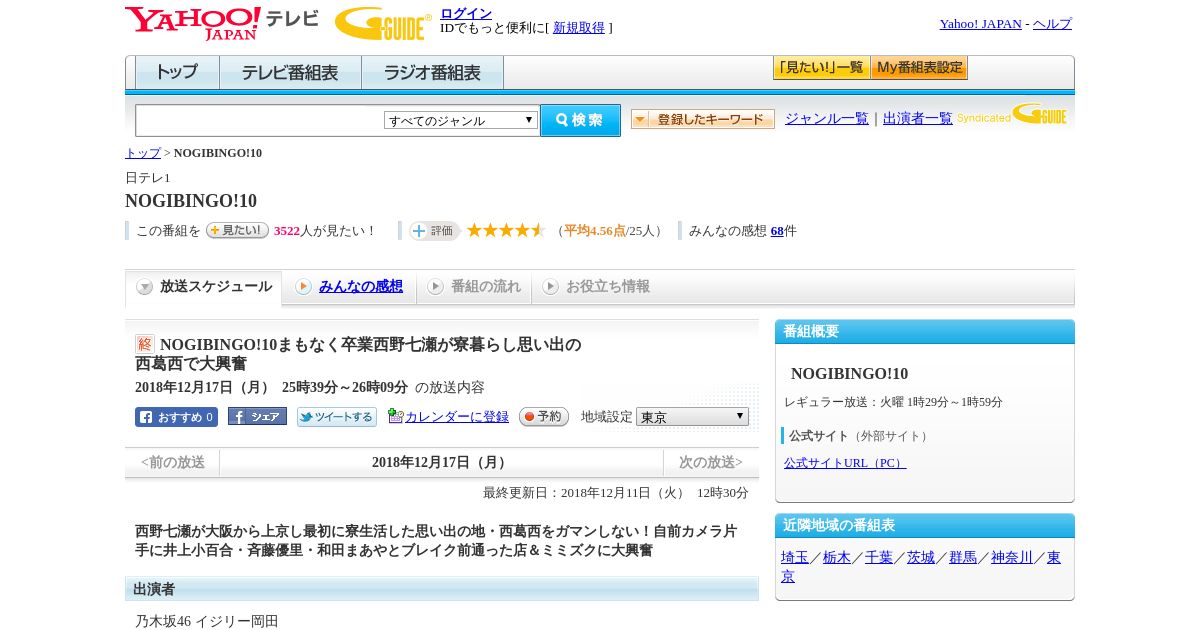Screen dimensions: 1200x630
Task: Switch to お役立ち情報 tab
Action: point(608,286)
